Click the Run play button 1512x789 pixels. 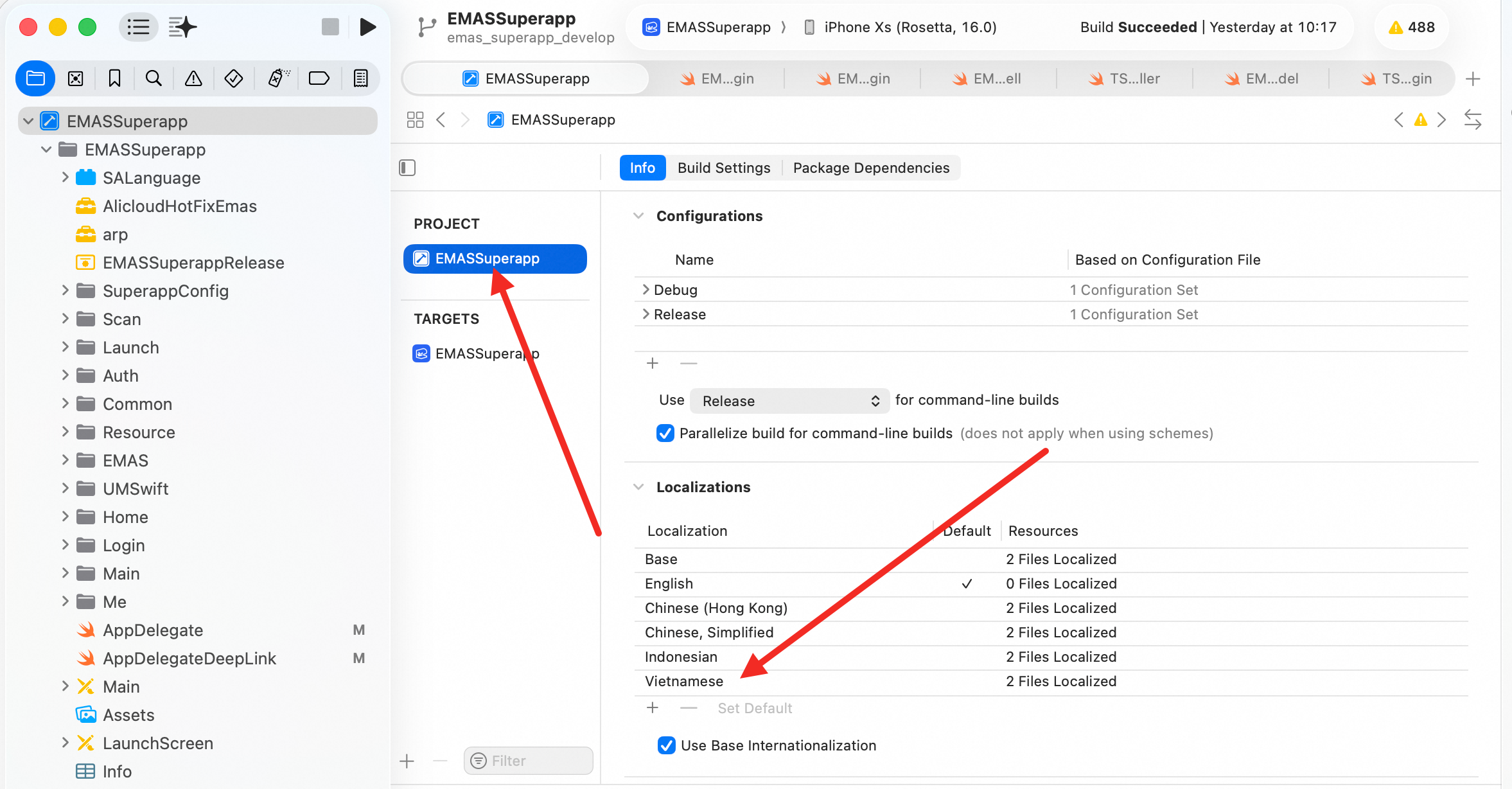tap(367, 27)
